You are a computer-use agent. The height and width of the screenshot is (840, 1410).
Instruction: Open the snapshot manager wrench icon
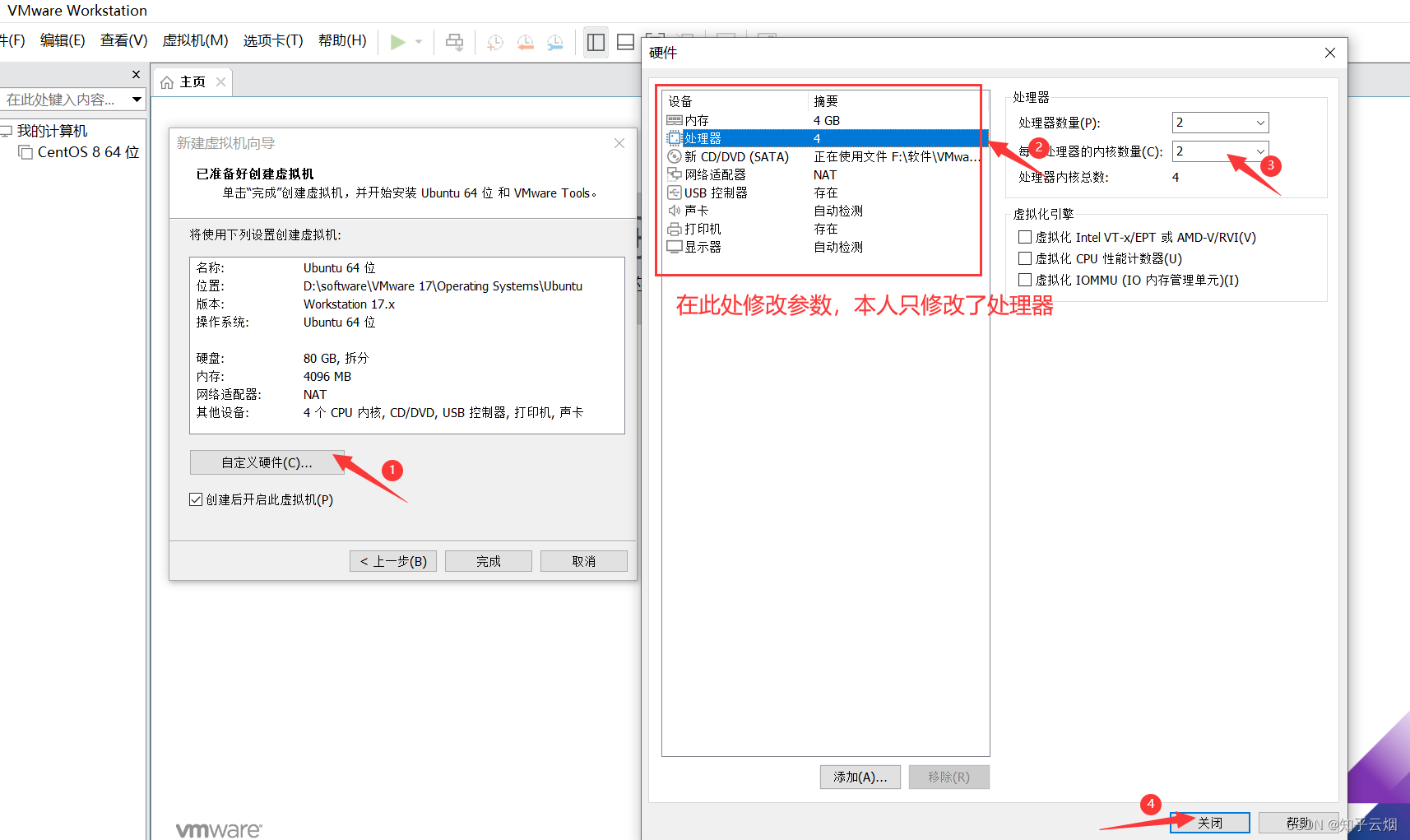(x=555, y=42)
